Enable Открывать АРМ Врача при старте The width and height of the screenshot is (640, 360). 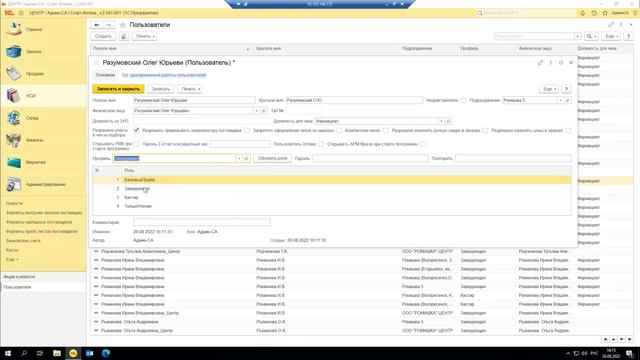(x=424, y=144)
